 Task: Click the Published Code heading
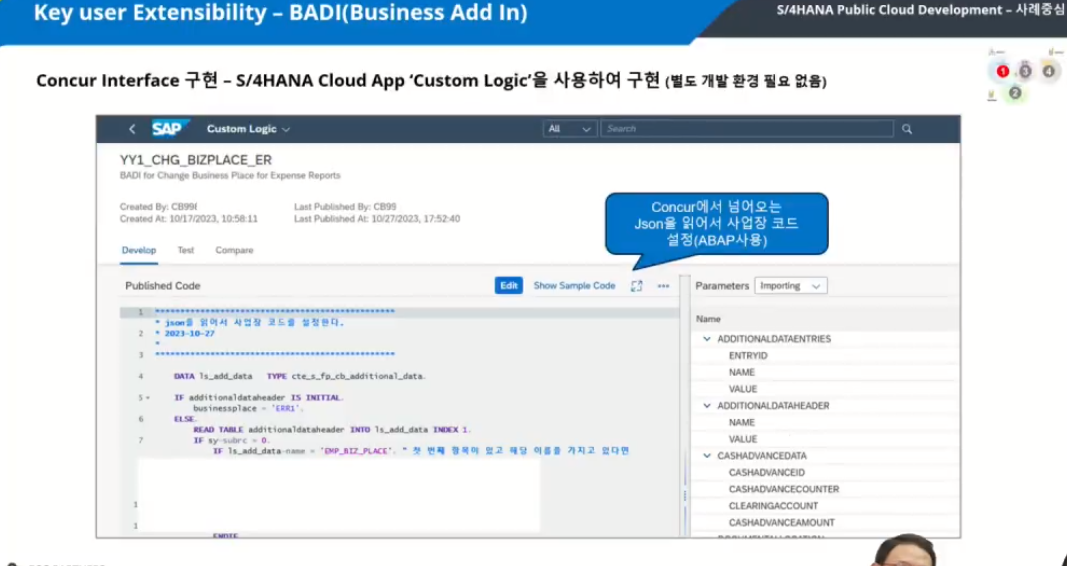[163, 286]
